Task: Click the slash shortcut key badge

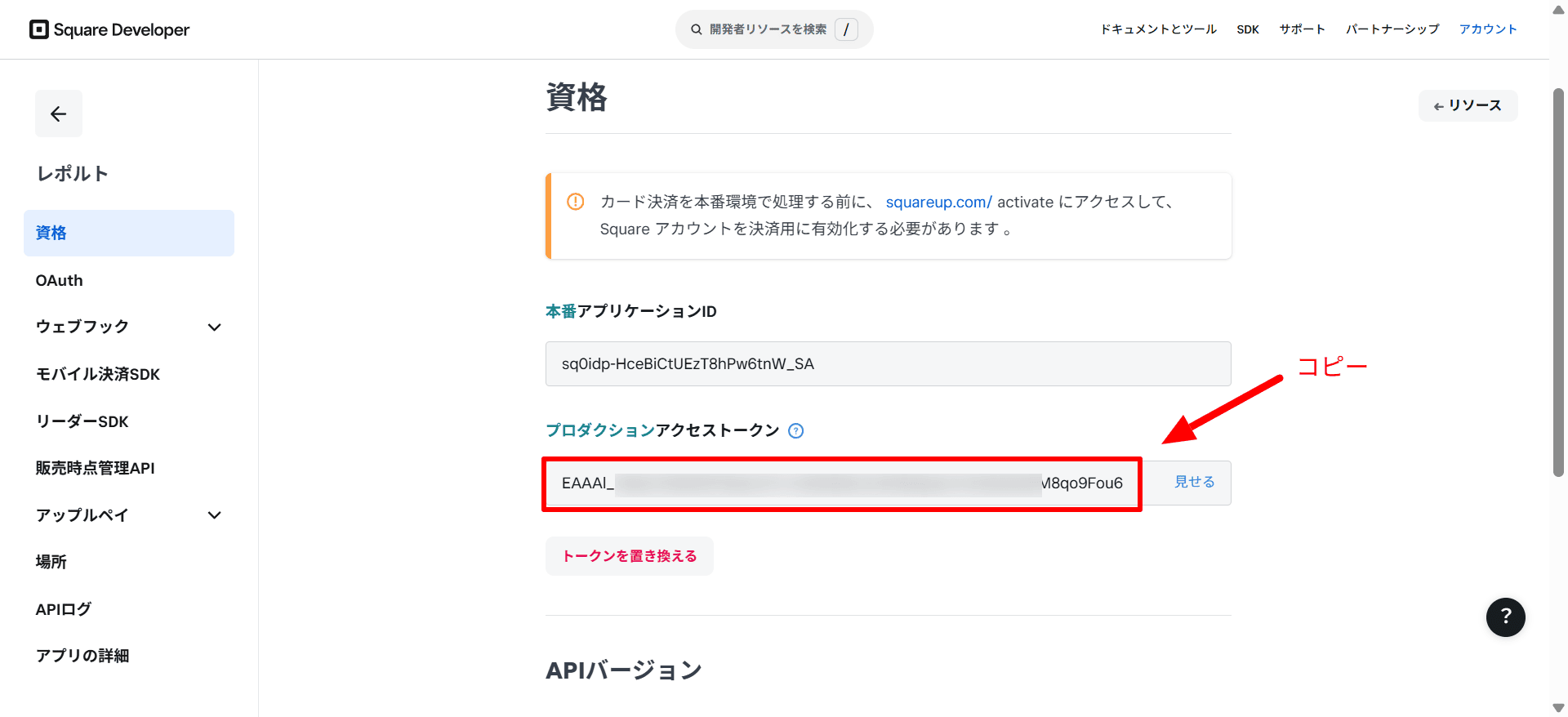Action: pos(846,29)
